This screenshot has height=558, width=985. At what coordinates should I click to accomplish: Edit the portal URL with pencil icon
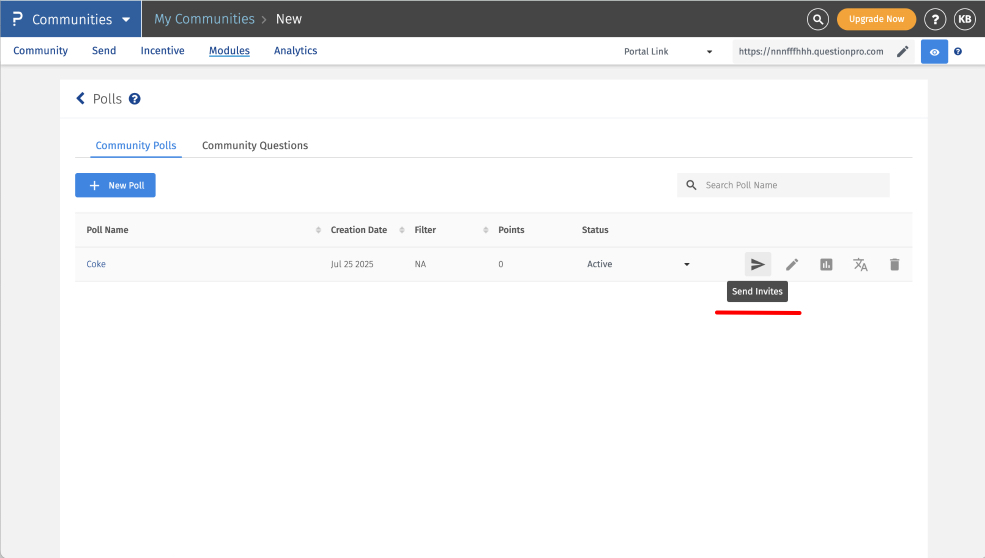(902, 51)
